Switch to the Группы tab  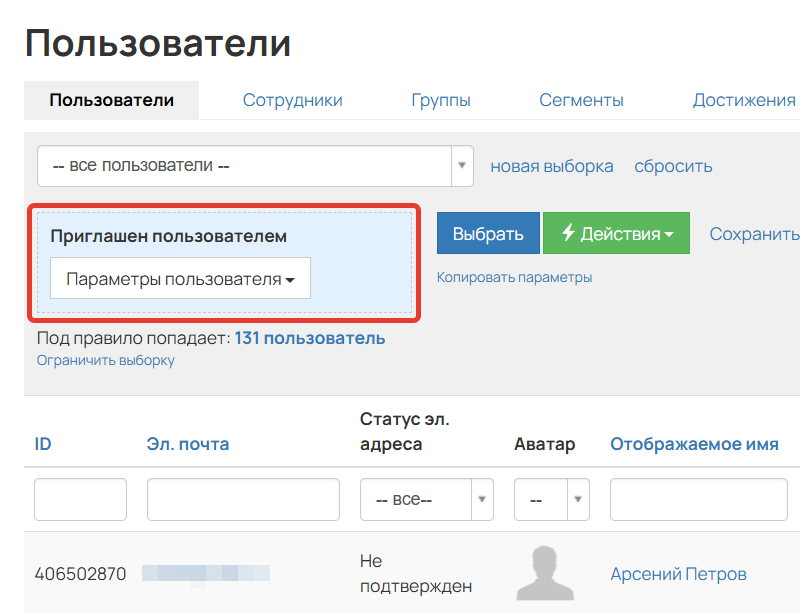[441, 100]
